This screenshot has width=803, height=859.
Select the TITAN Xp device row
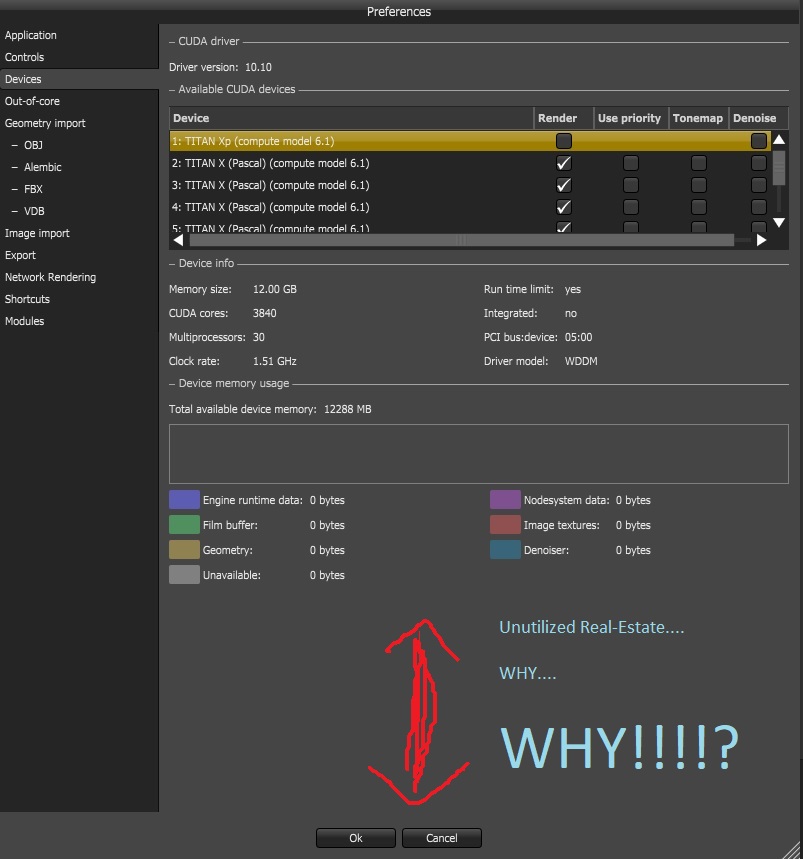[470, 141]
